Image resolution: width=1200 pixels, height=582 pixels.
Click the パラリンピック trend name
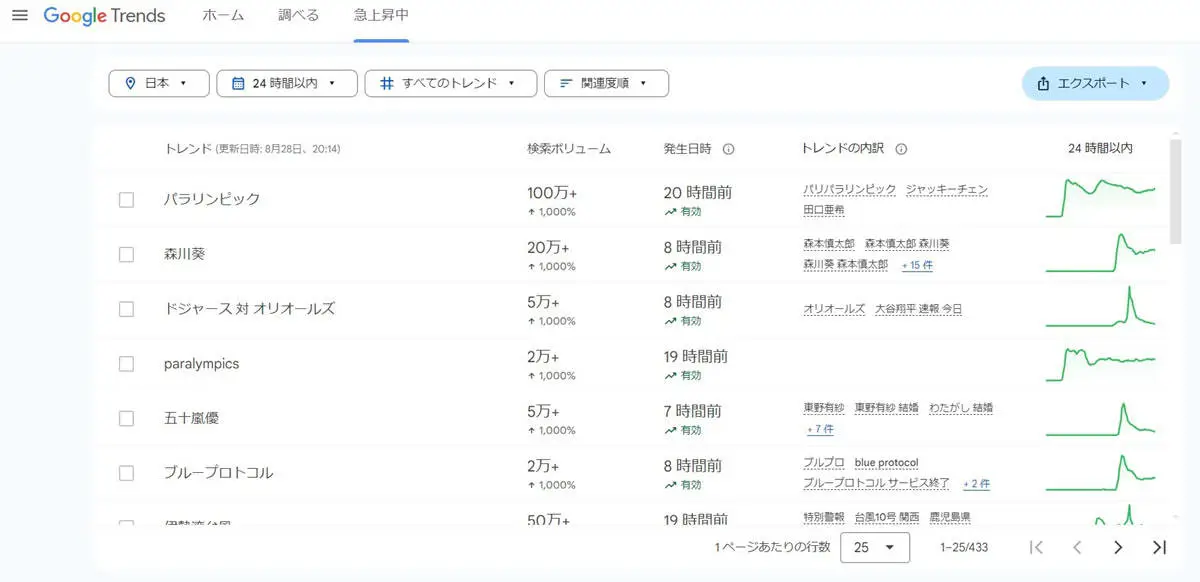tap(212, 200)
